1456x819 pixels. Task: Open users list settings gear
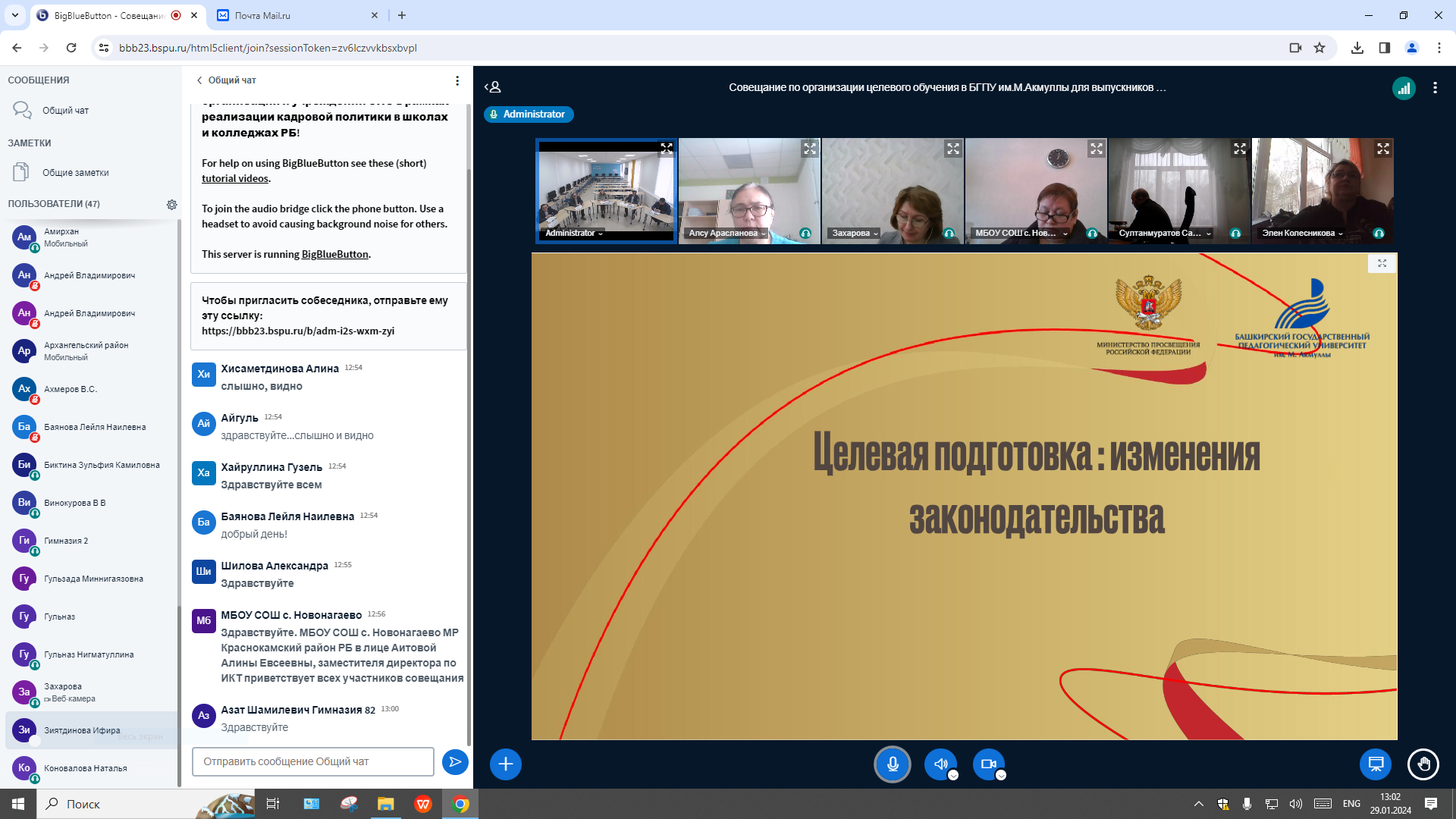pyautogui.click(x=172, y=204)
